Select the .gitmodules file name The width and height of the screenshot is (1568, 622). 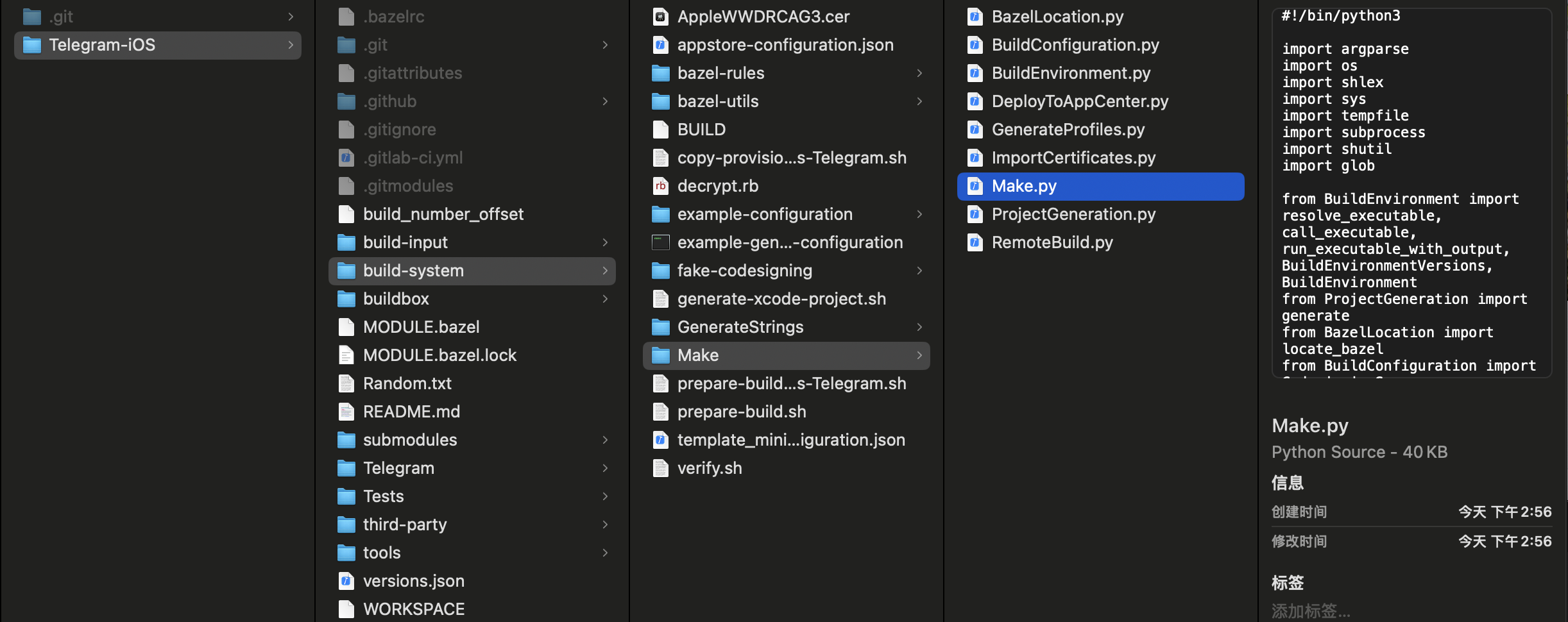coord(408,186)
